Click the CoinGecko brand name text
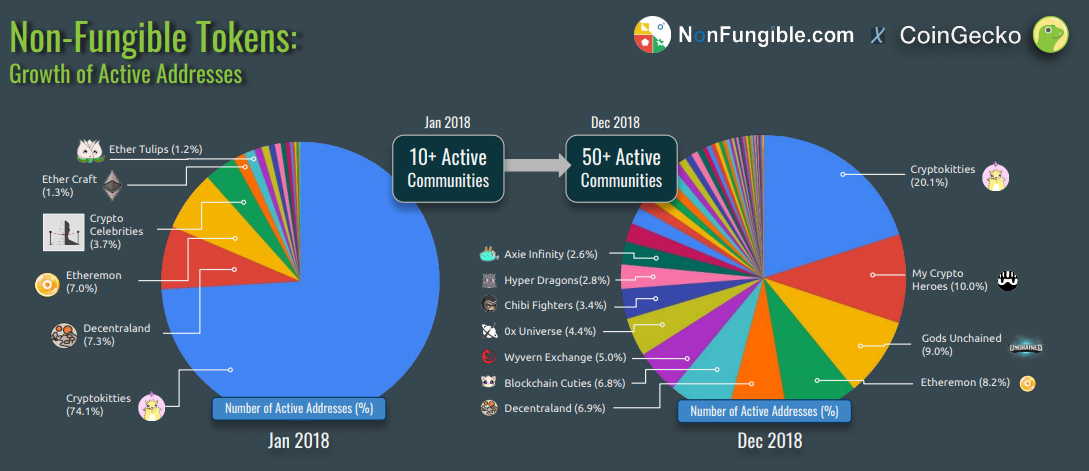This screenshot has width=1089, height=471. click(960, 36)
